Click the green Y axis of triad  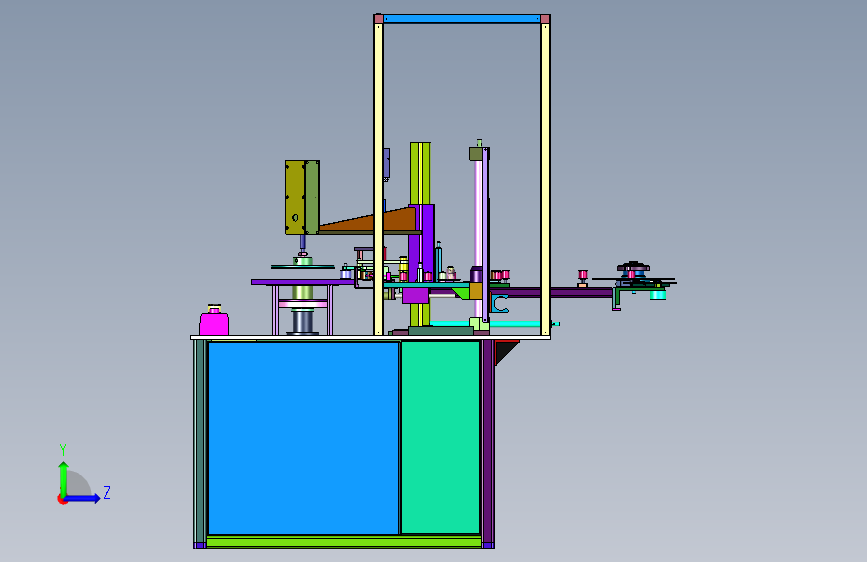tap(64, 479)
